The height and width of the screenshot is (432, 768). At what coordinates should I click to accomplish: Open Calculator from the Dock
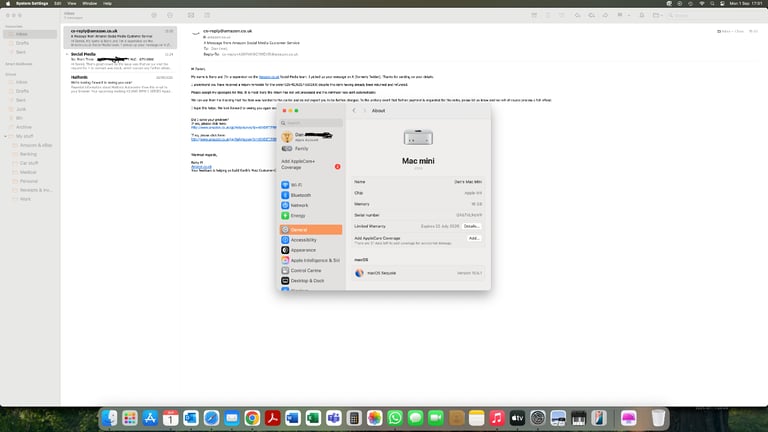[354, 418]
